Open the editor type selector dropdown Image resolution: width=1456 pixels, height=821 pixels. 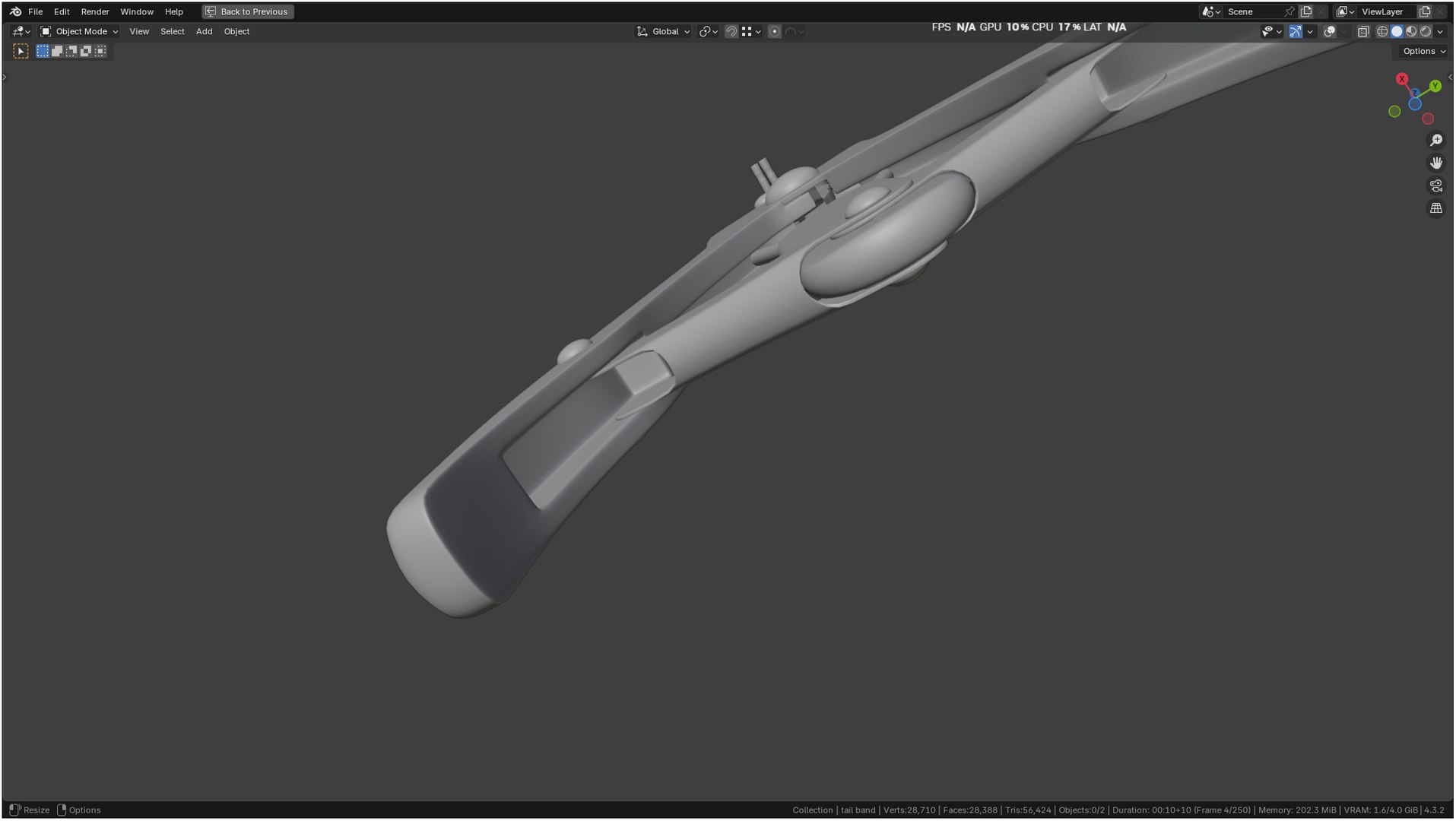pos(21,31)
